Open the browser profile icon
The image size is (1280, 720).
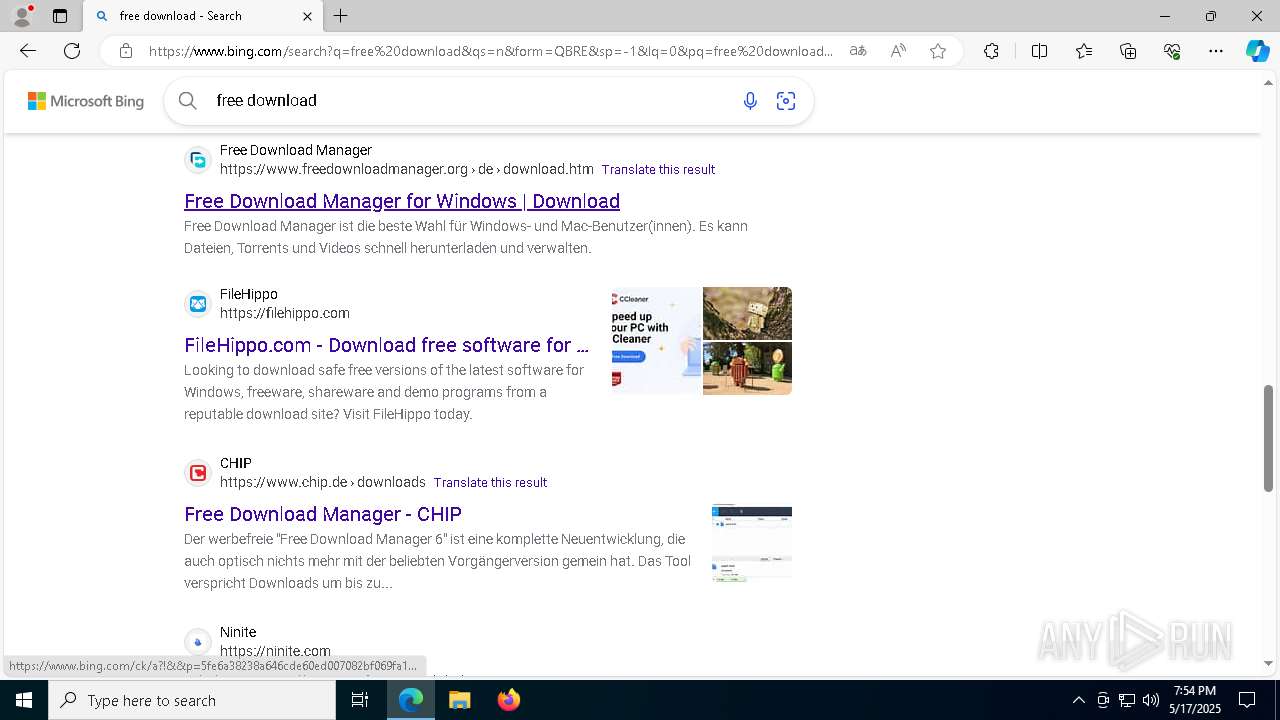coord(22,16)
